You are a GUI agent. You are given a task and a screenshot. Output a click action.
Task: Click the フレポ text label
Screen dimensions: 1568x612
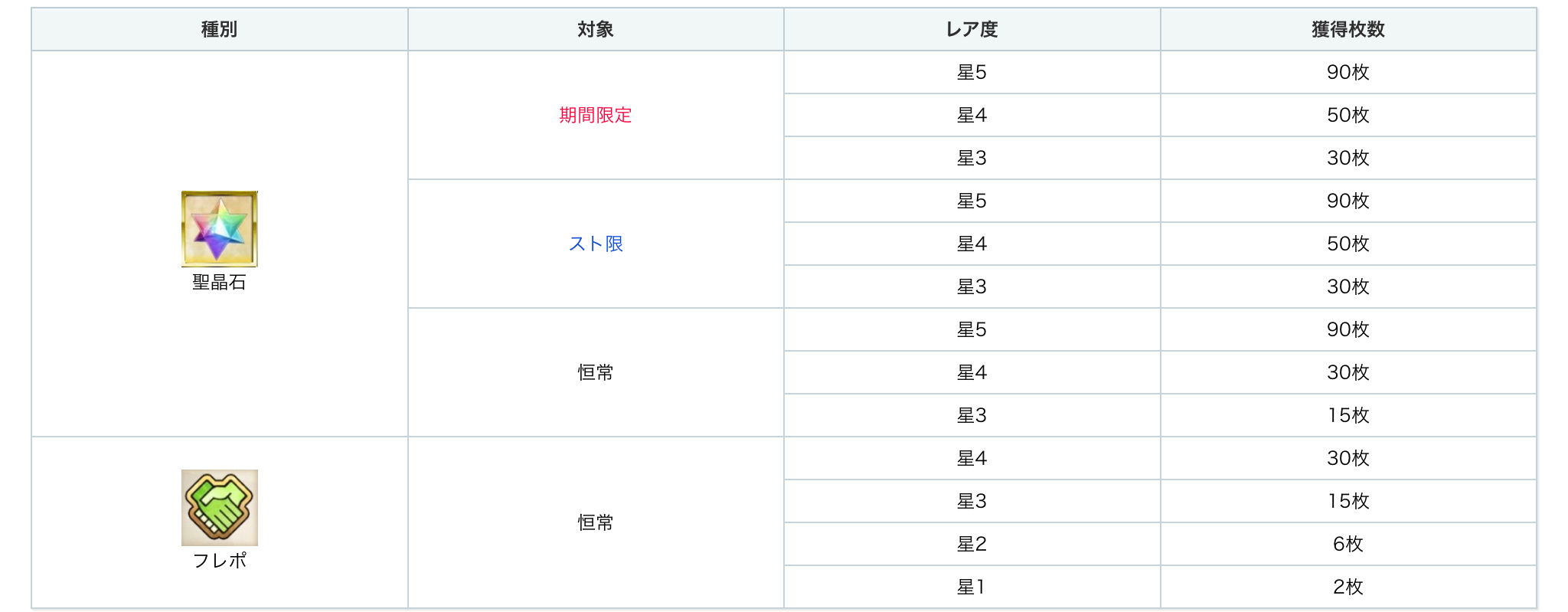219,561
